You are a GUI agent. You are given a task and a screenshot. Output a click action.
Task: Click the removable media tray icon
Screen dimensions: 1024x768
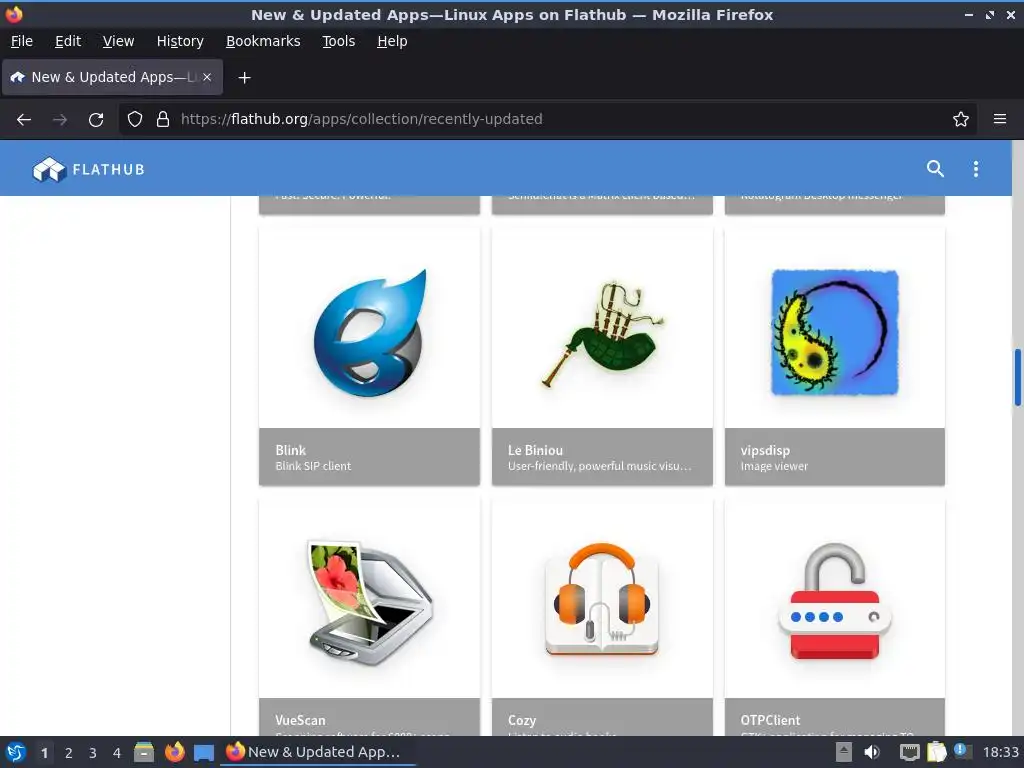pyautogui.click(x=844, y=752)
